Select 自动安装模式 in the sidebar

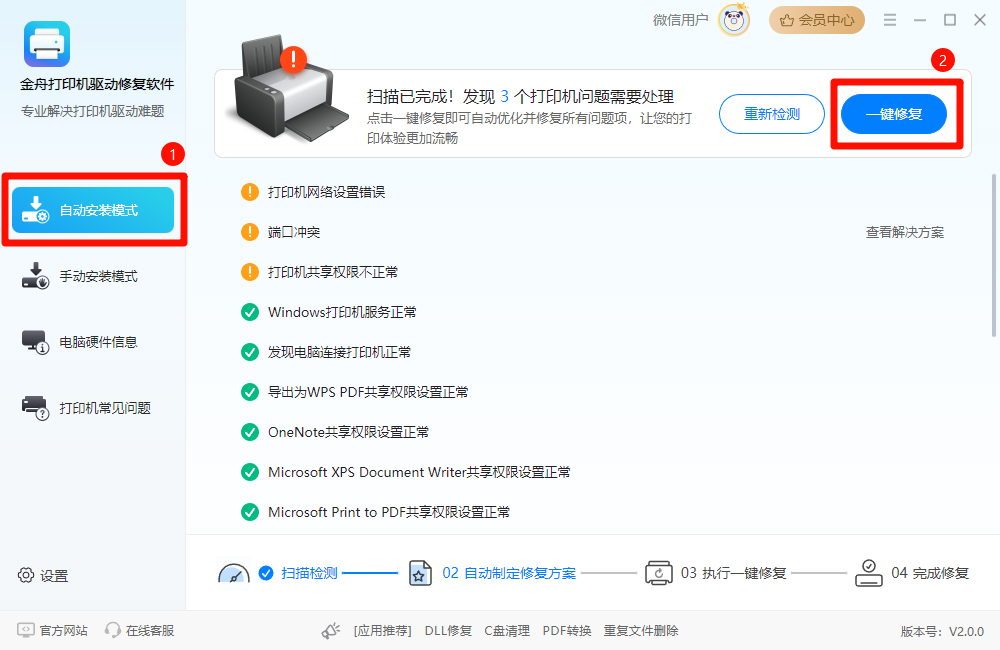[x=93, y=210]
